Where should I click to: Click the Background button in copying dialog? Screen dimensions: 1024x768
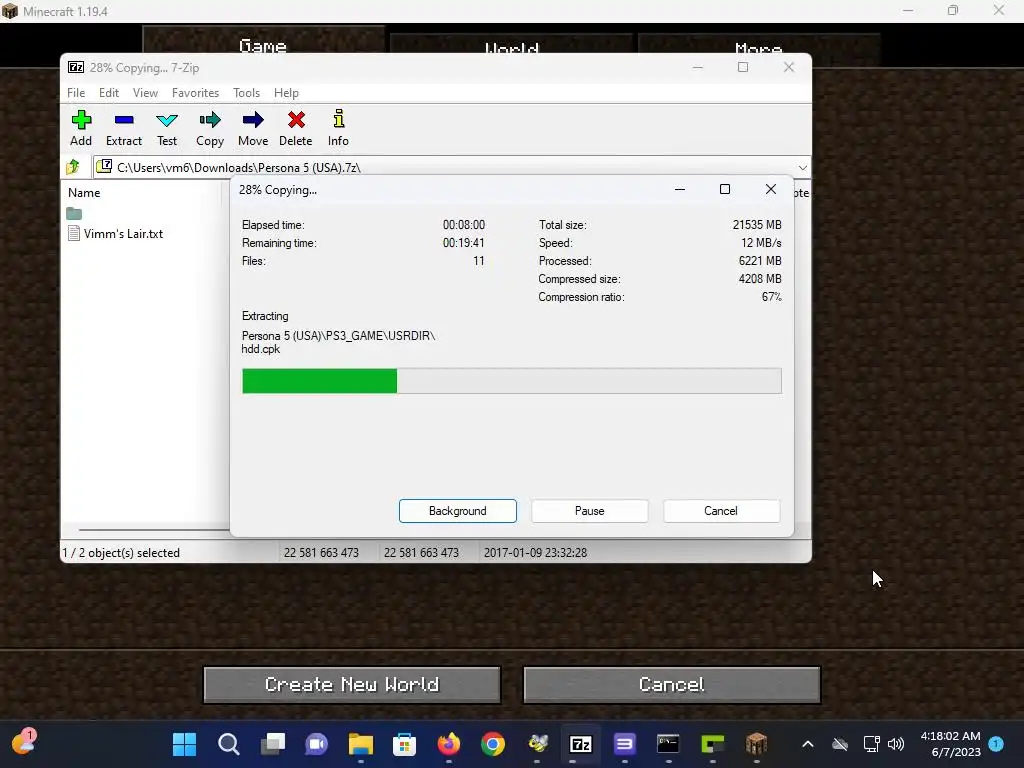click(x=458, y=511)
